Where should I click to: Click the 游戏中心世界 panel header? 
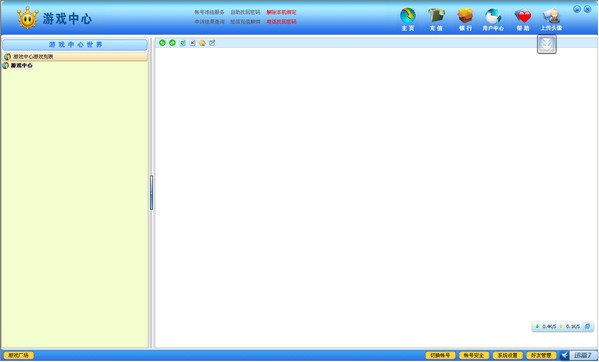[75, 45]
